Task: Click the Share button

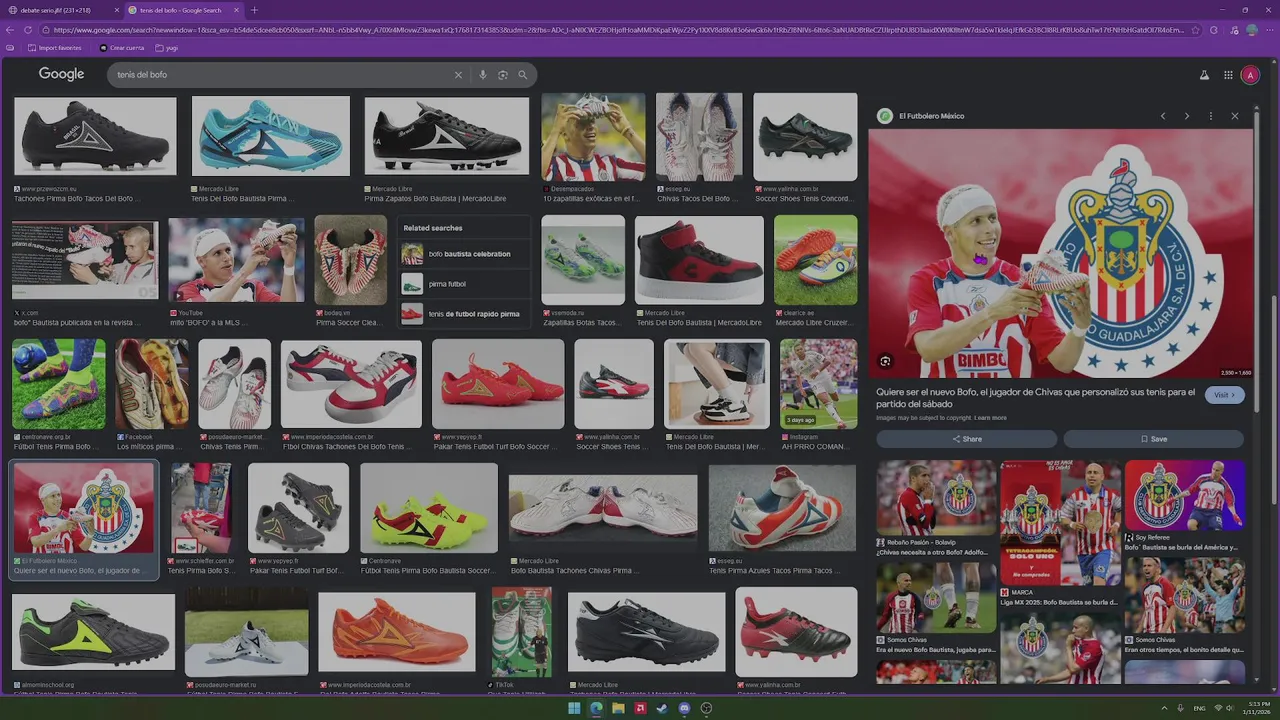Action: [x=966, y=439]
